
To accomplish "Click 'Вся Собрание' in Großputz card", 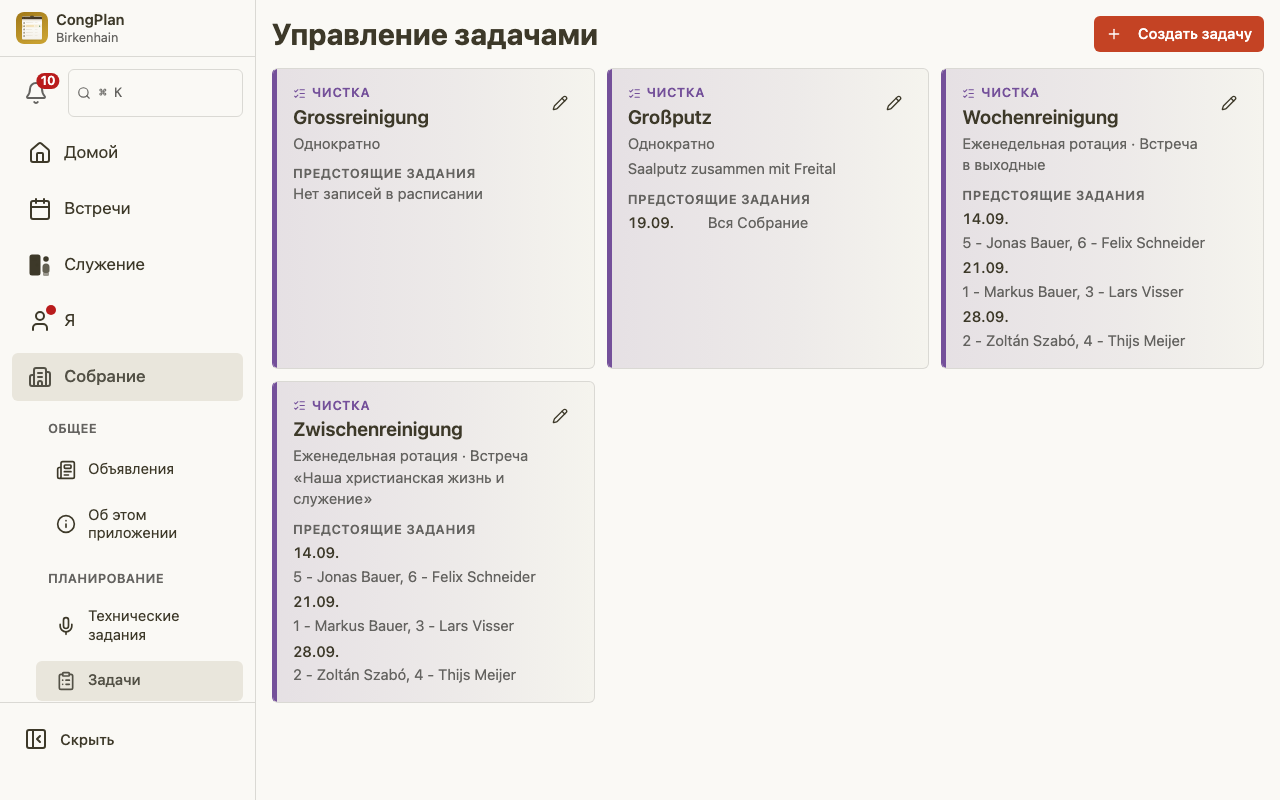I will tap(758, 223).
